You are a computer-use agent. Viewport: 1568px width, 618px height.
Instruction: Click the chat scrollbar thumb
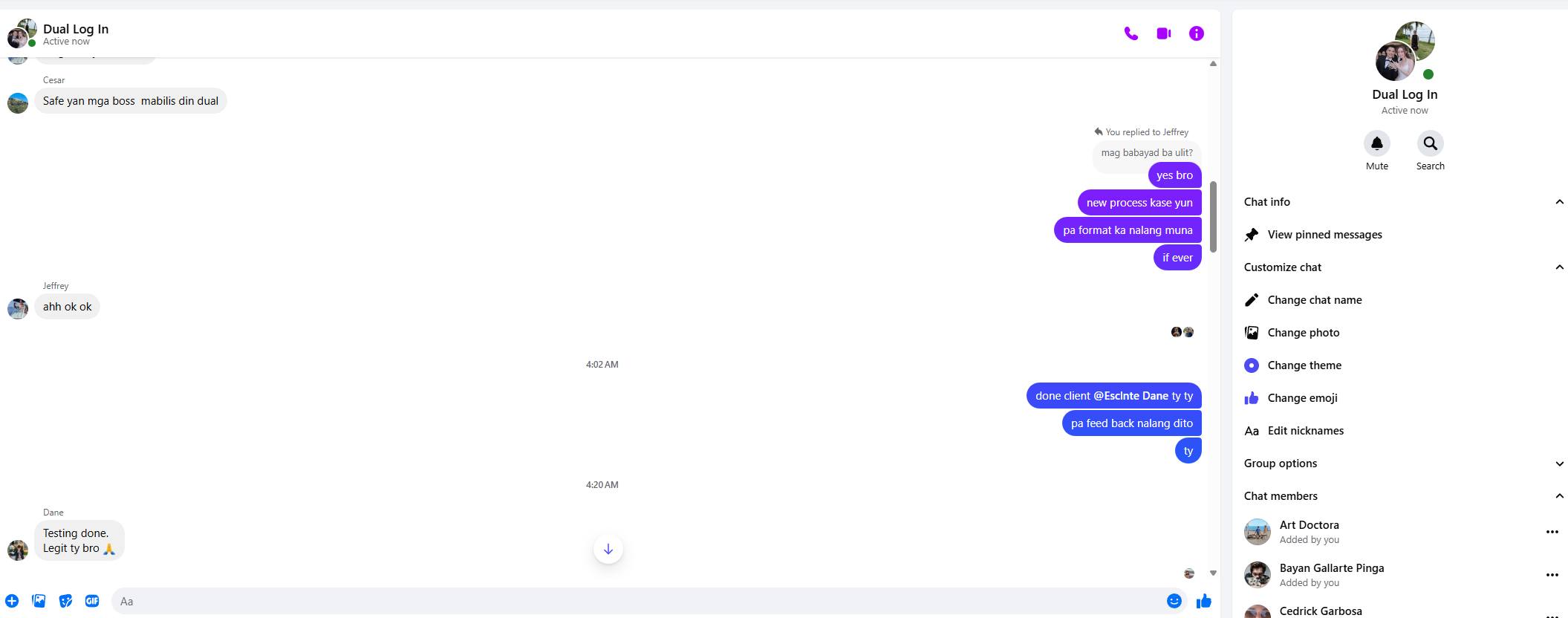tap(1213, 216)
